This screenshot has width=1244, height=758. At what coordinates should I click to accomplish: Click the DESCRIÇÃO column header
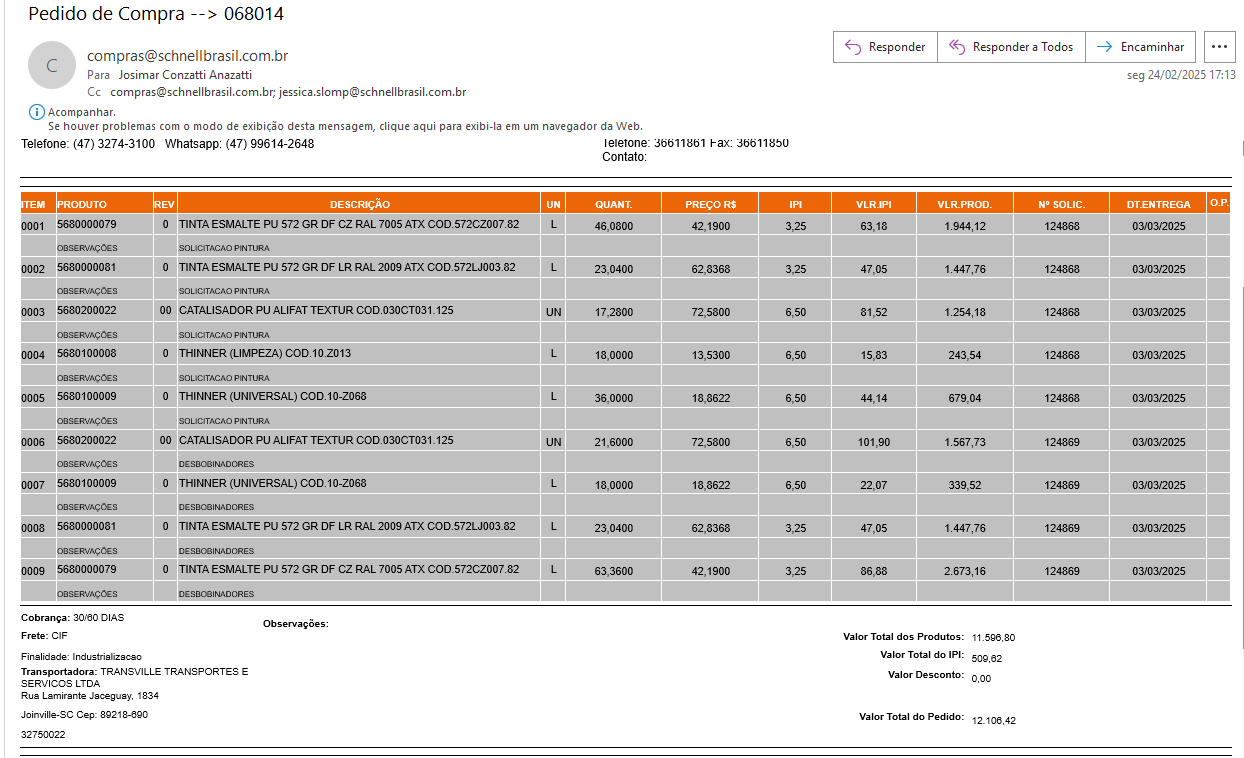pos(359,204)
